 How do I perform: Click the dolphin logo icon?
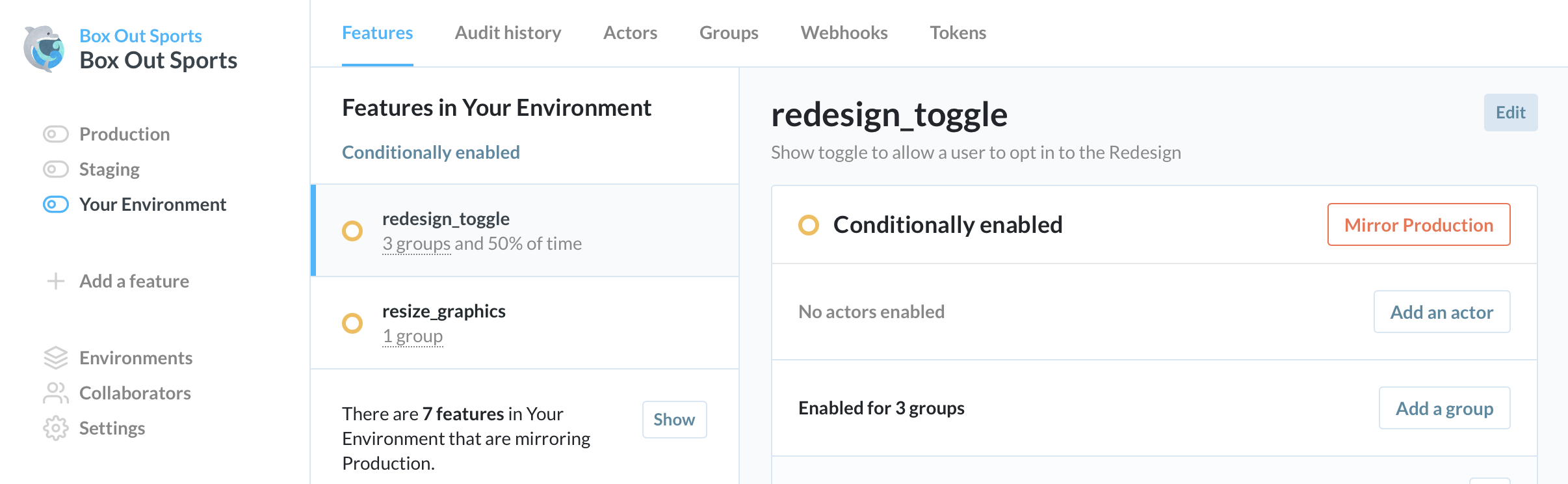(44, 49)
